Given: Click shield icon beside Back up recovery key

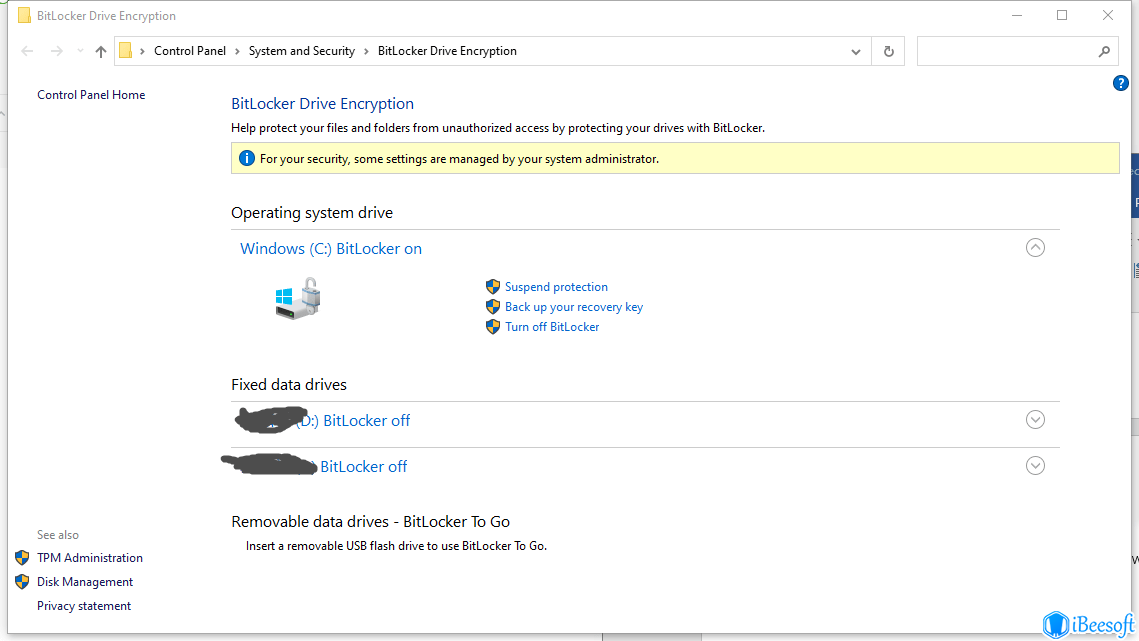Looking at the screenshot, I should tap(493, 307).
